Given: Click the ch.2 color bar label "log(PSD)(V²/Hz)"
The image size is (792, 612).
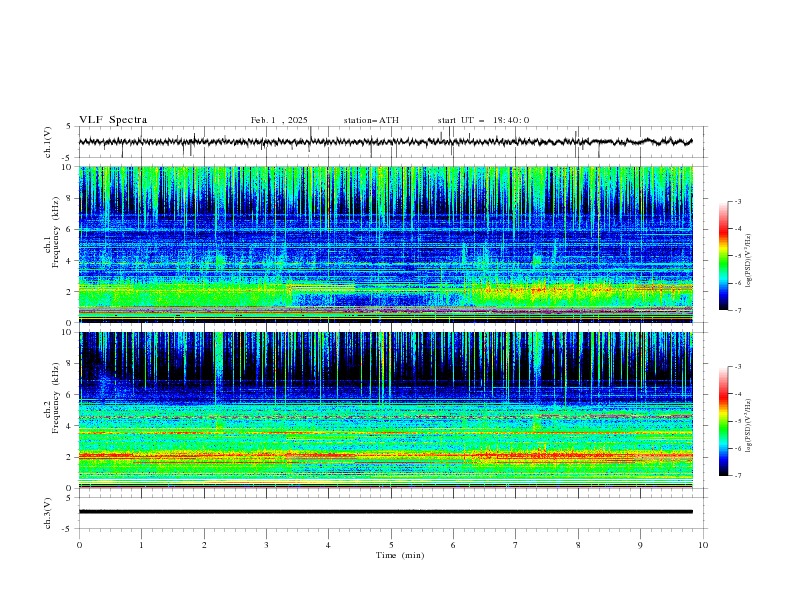Looking at the screenshot, I should [749, 426].
